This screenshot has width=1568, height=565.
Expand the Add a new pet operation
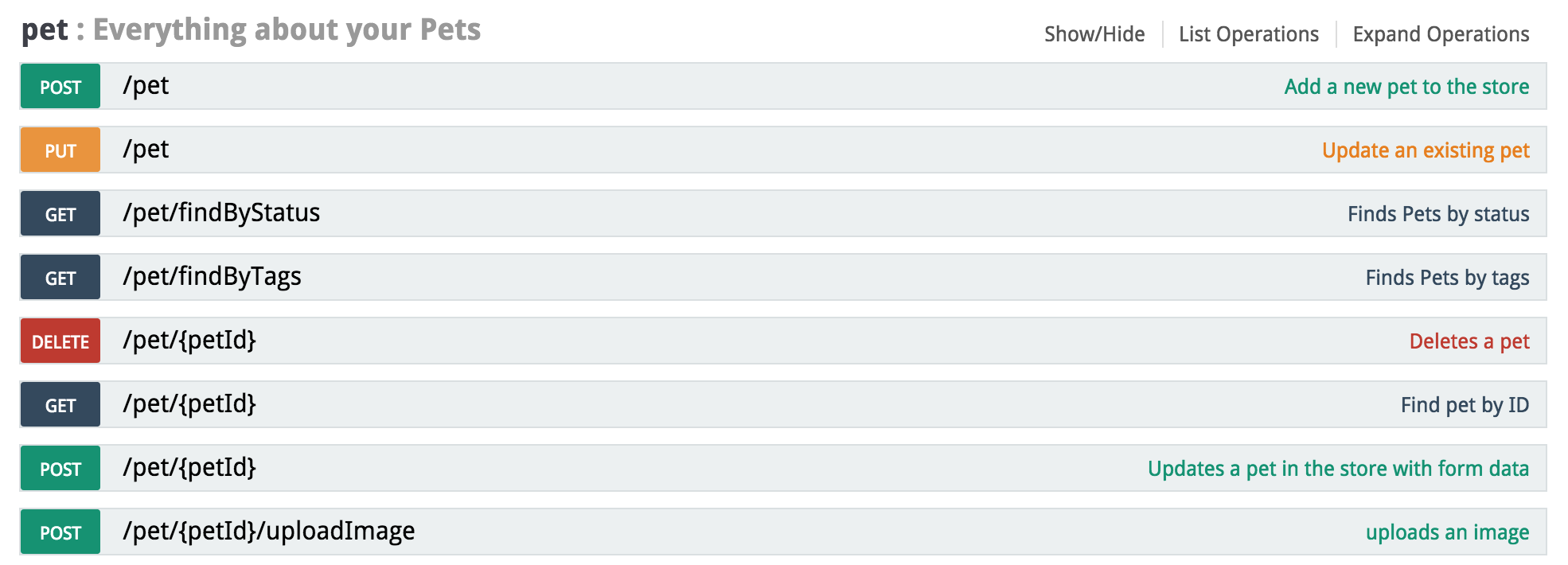pyautogui.click(x=1406, y=87)
